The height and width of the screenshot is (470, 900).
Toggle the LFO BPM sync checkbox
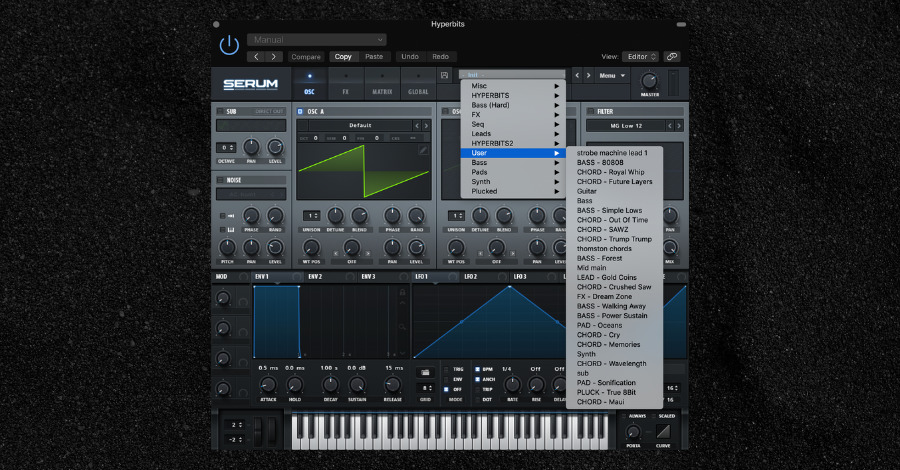click(478, 369)
